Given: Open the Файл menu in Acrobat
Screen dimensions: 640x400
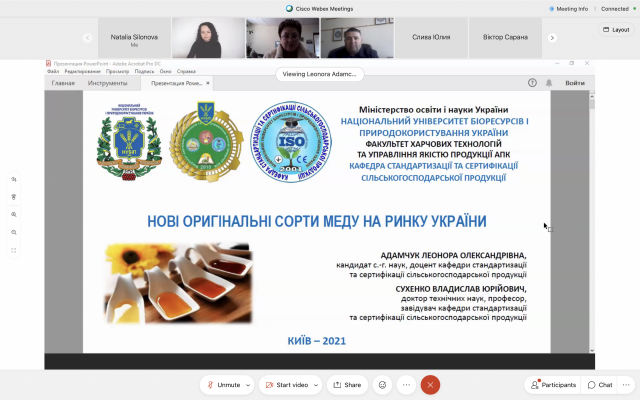Looking at the screenshot, I should tap(53, 71).
